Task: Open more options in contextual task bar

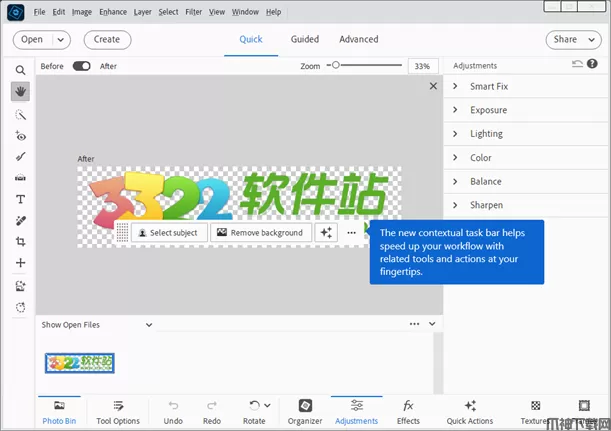Action: point(351,233)
